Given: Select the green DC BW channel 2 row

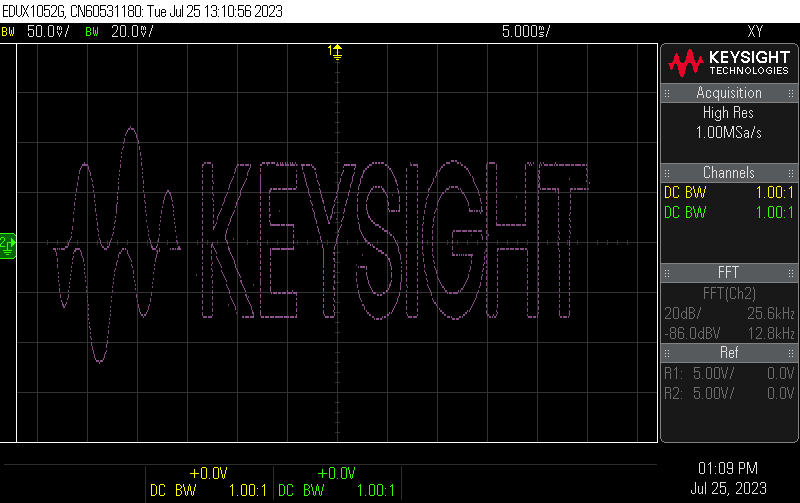Looking at the screenshot, I should (729, 212).
